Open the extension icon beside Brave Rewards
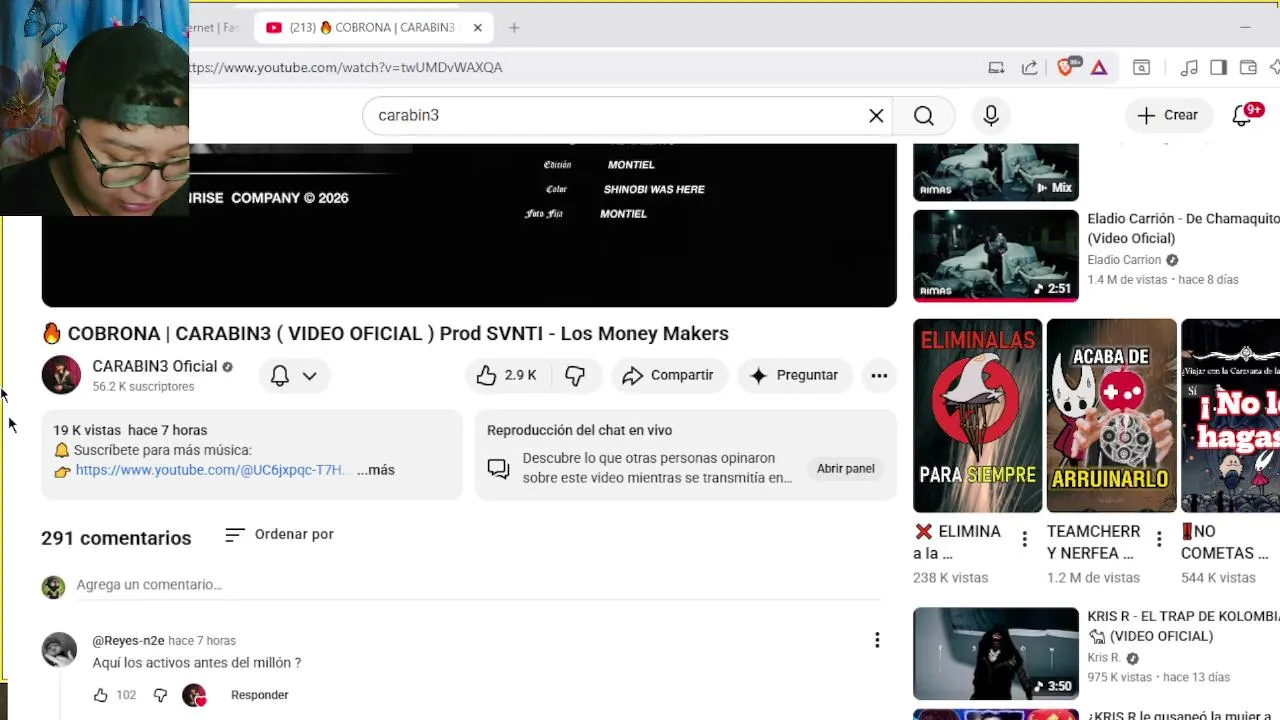Screen dimensions: 1280x720 point(1141,67)
